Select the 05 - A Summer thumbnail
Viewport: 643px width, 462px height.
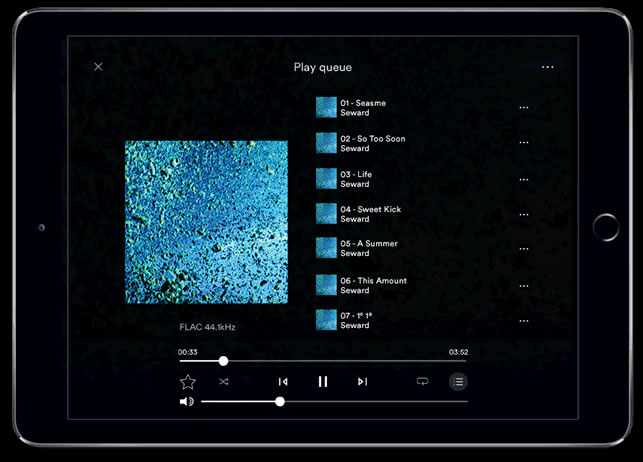pyautogui.click(x=326, y=248)
